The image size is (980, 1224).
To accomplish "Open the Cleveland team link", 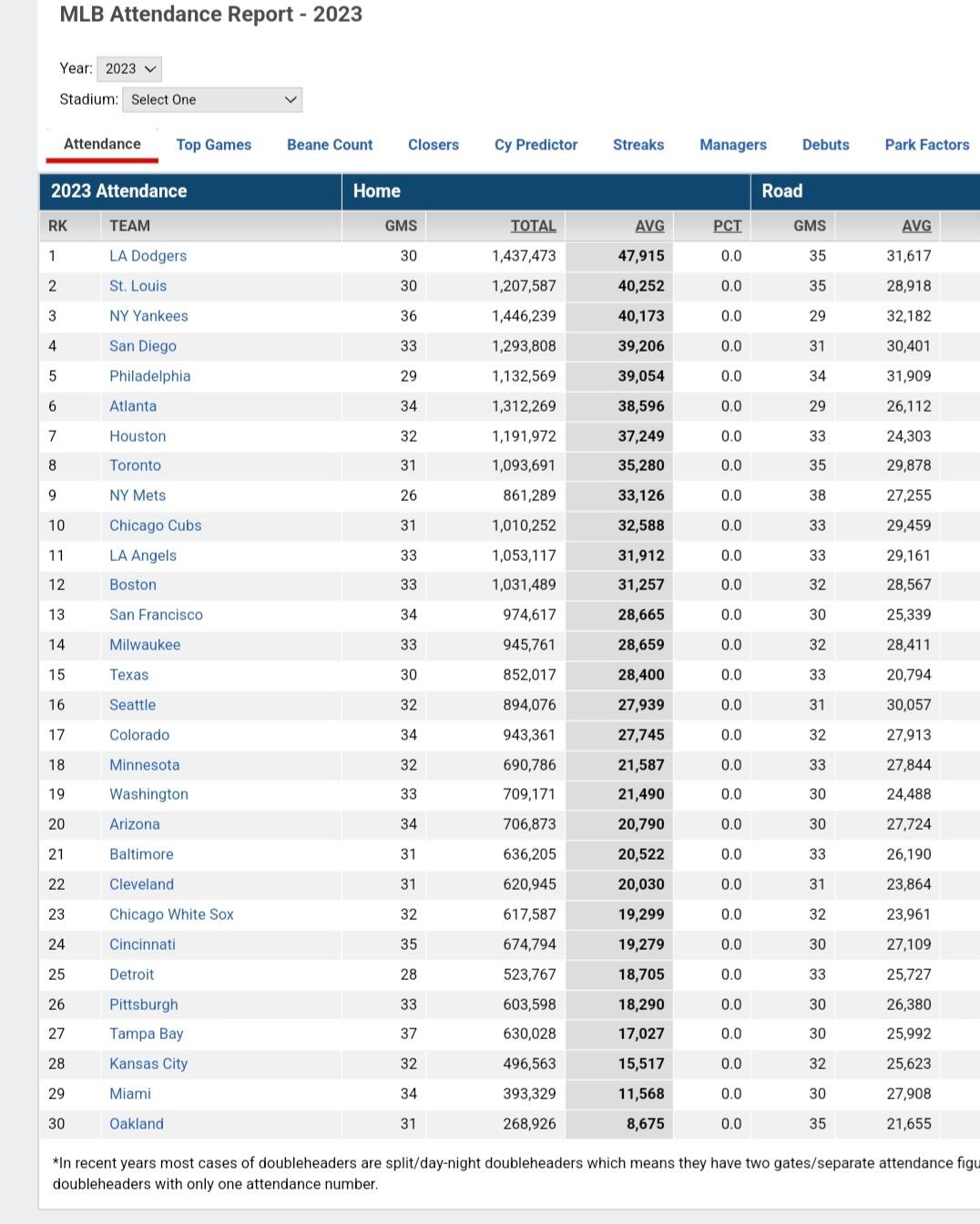I will 141,884.
